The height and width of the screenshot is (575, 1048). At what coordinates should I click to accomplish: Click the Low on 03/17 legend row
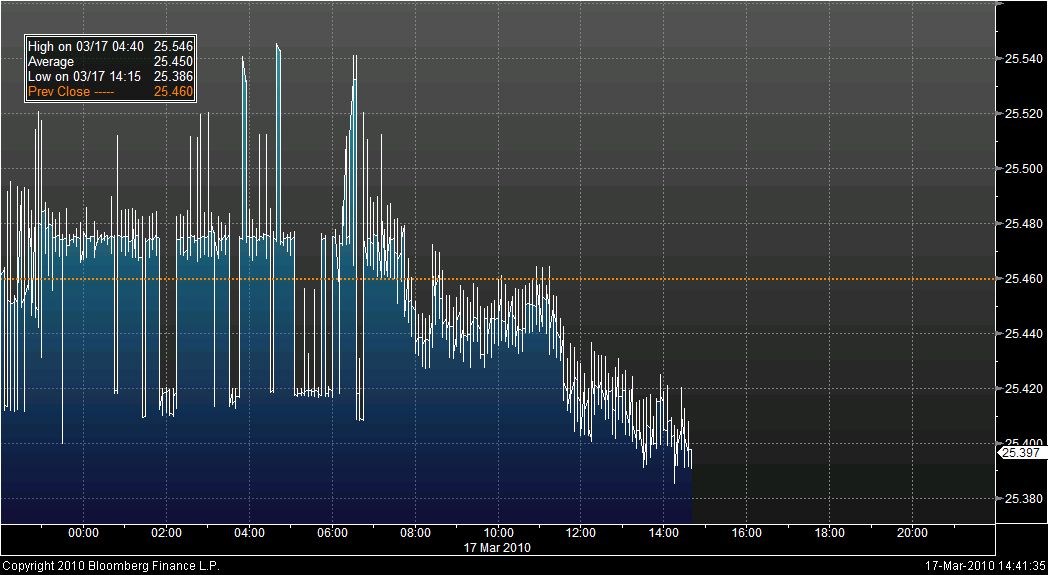tap(110, 77)
